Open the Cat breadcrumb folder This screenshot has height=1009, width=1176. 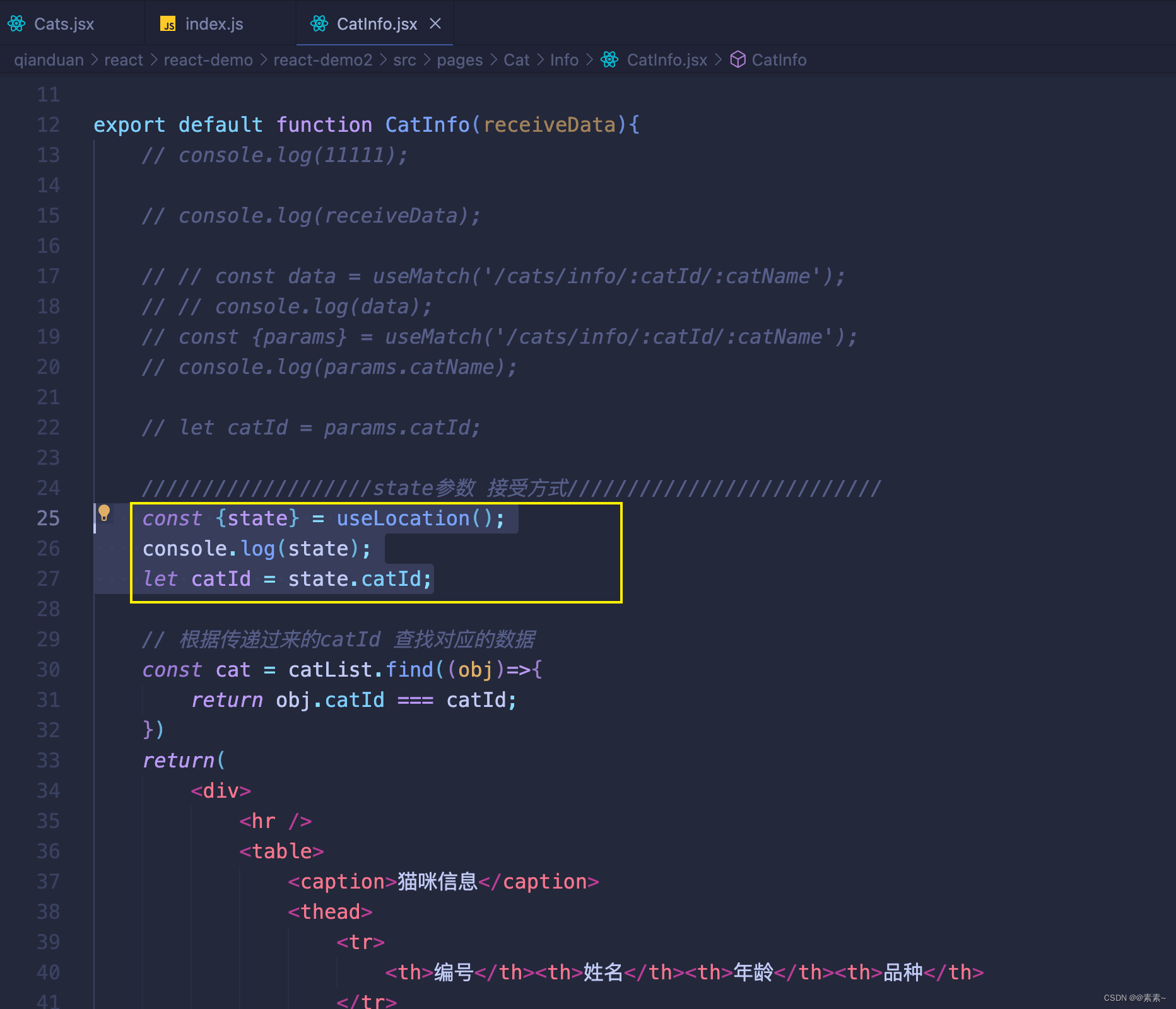[x=516, y=60]
